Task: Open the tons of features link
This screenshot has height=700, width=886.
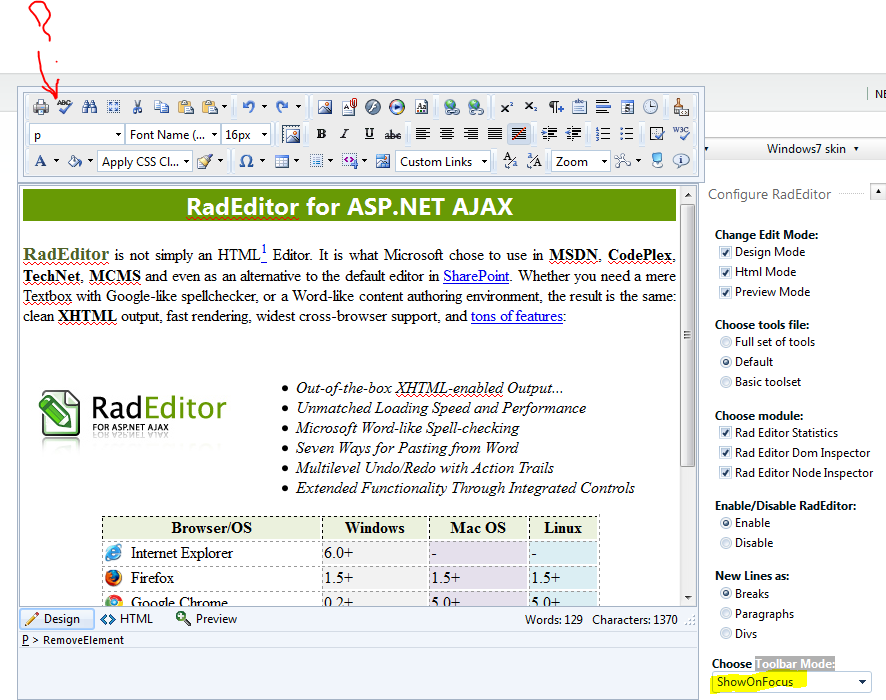Action: tap(517, 316)
